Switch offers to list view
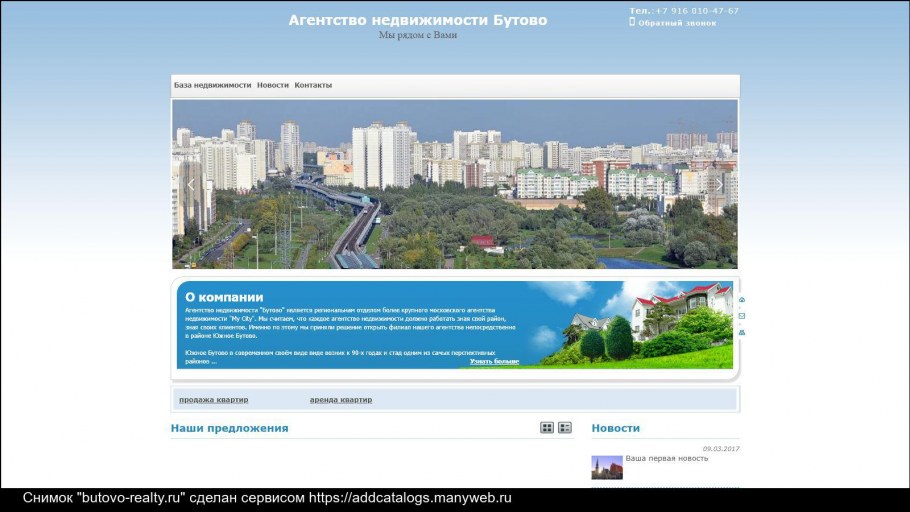This screenshot has height=512, width=910. click(565, 428)
